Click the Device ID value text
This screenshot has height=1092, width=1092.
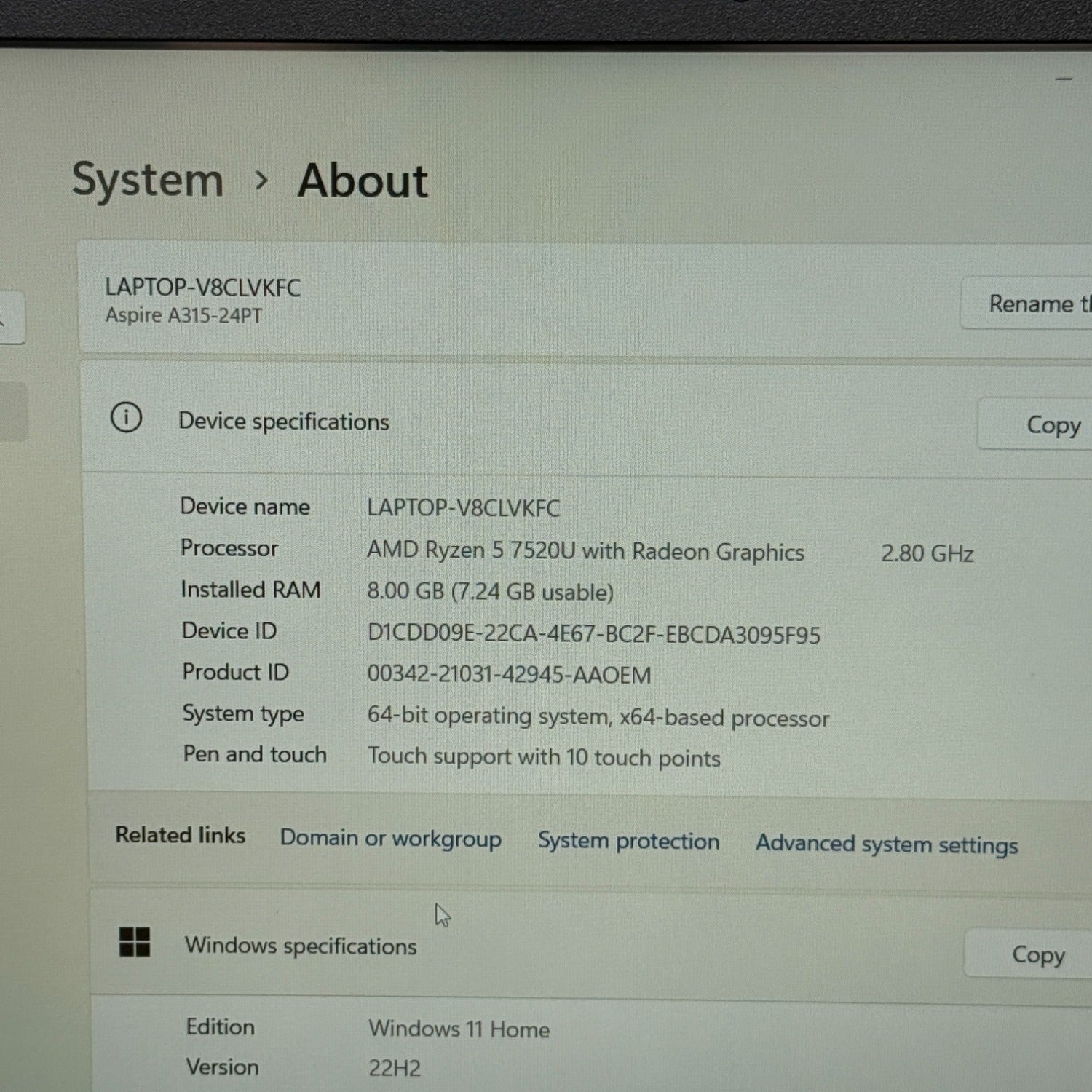click(593, 634)
